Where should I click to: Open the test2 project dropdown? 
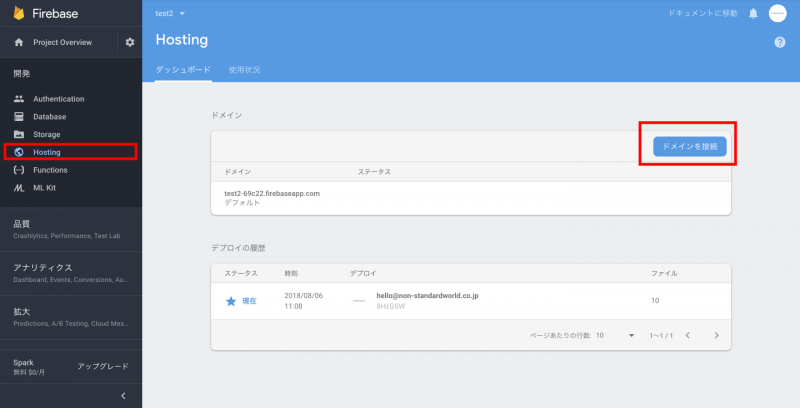click(x=170, y=13)
